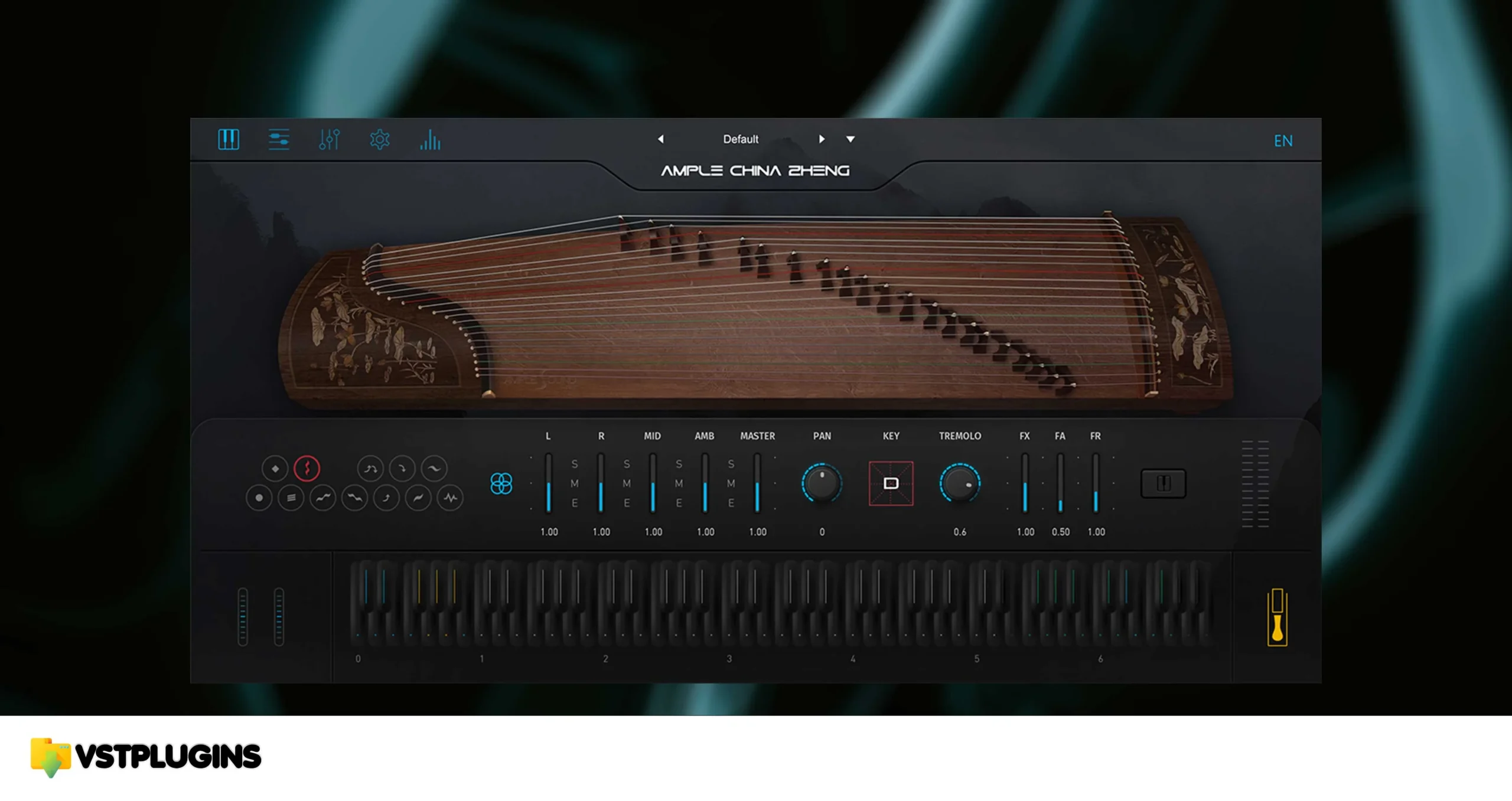The width and height of the screenshot is (1512, 801).
Task: Click the red KEY selector square
Action: (891, 483)
